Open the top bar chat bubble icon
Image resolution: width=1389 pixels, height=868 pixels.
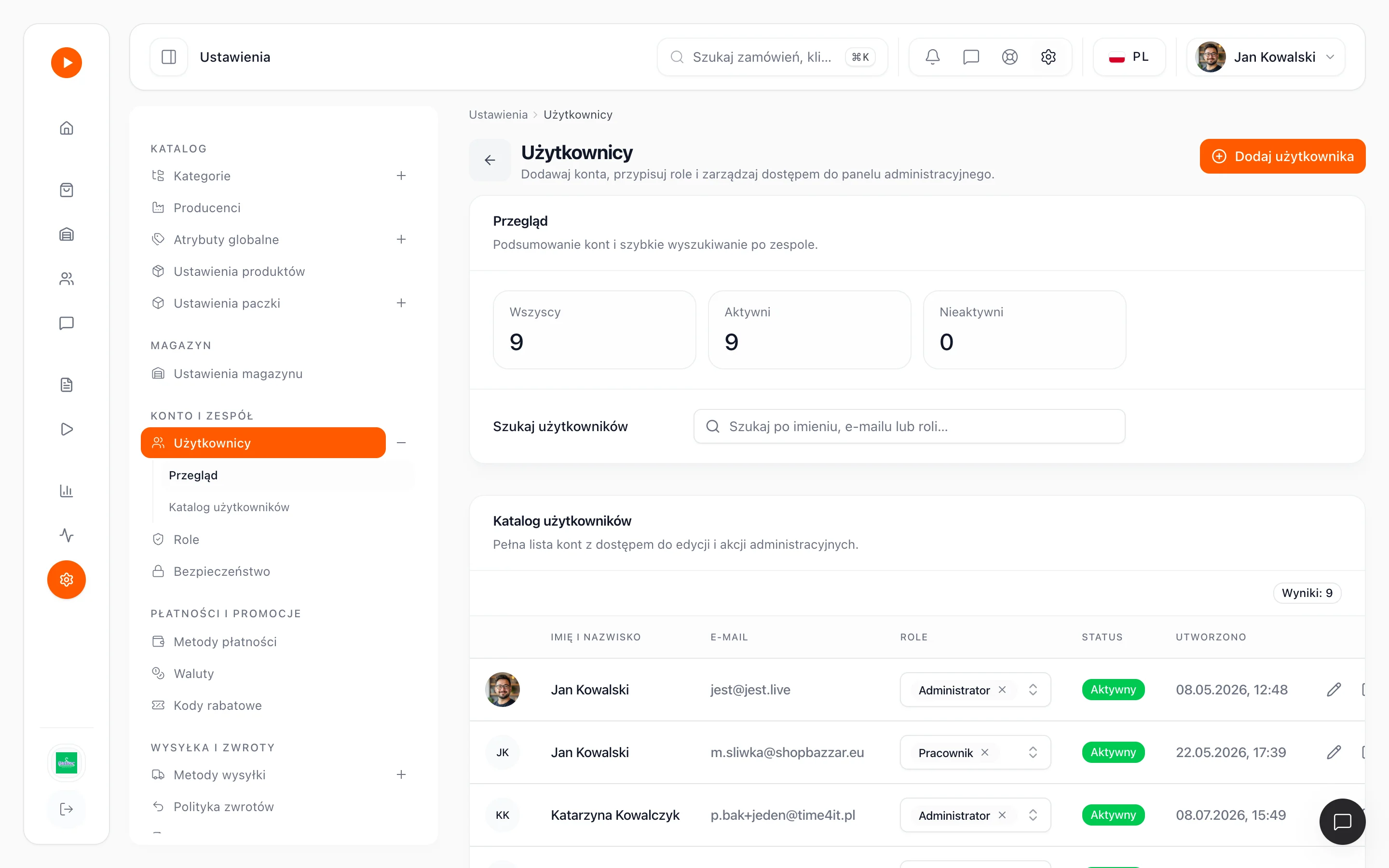pyautogui.click(x=971, y=57)
